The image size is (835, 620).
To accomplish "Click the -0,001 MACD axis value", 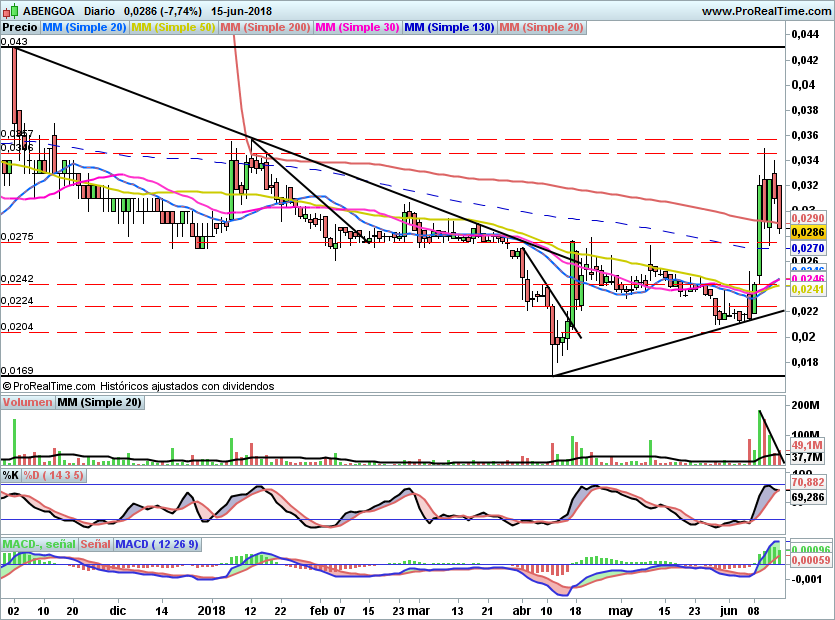I will (x=807, y=580).
